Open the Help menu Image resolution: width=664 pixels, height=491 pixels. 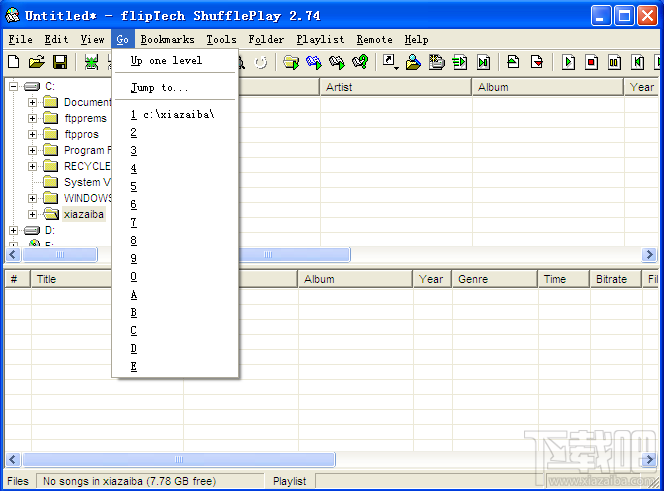[x=416, y=39]
